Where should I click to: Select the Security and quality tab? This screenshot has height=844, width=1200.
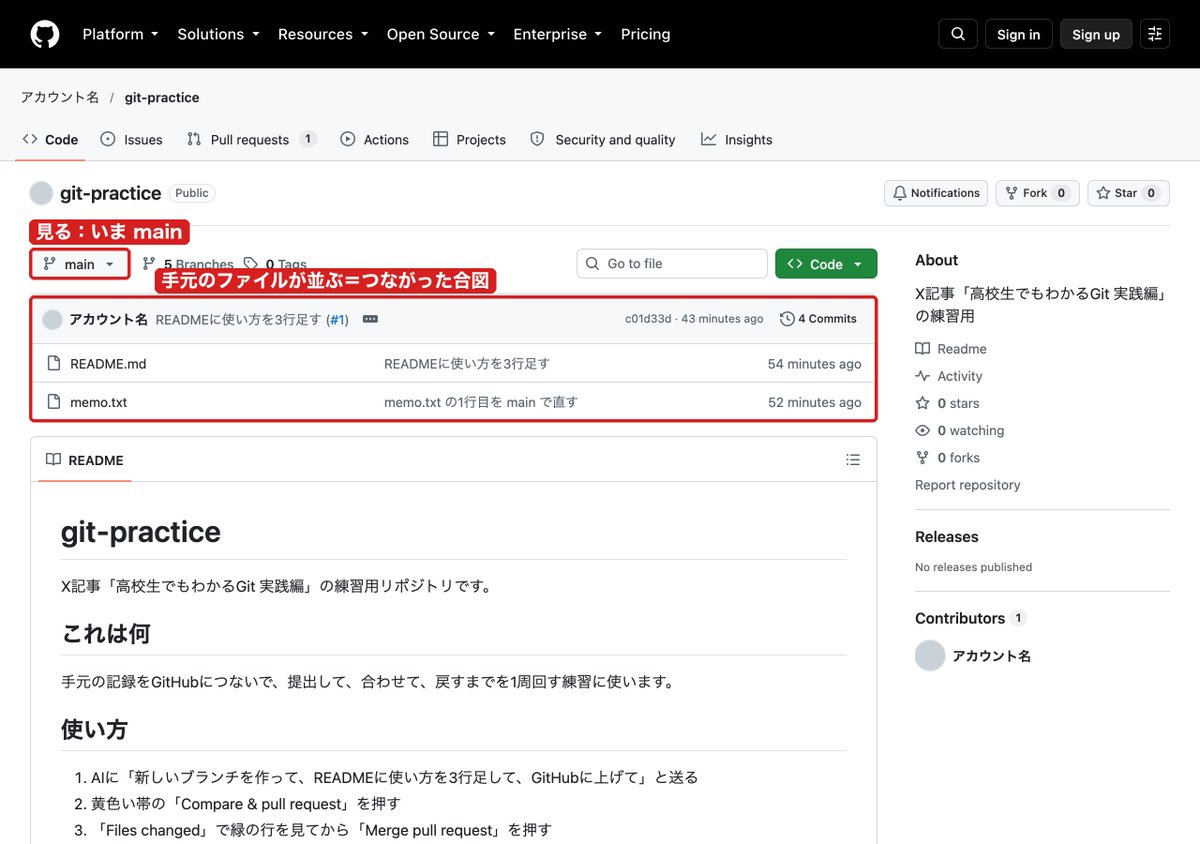tap(603, 140)
